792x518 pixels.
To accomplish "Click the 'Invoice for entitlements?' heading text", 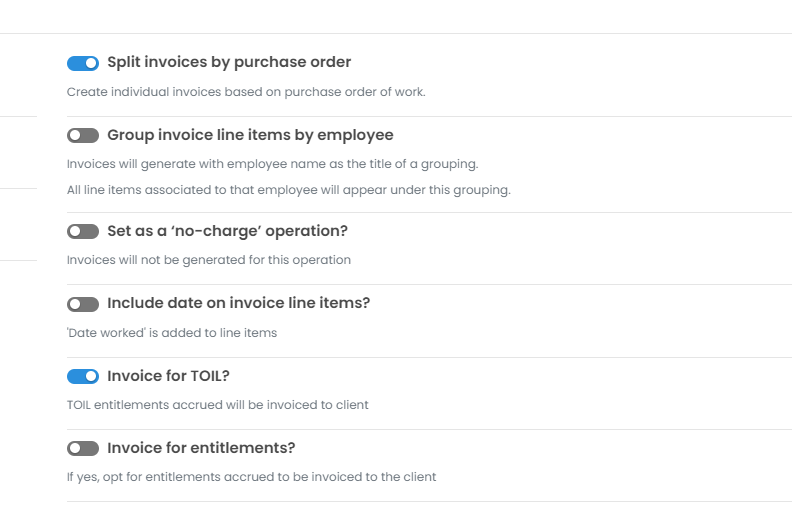I will point(201,448).
